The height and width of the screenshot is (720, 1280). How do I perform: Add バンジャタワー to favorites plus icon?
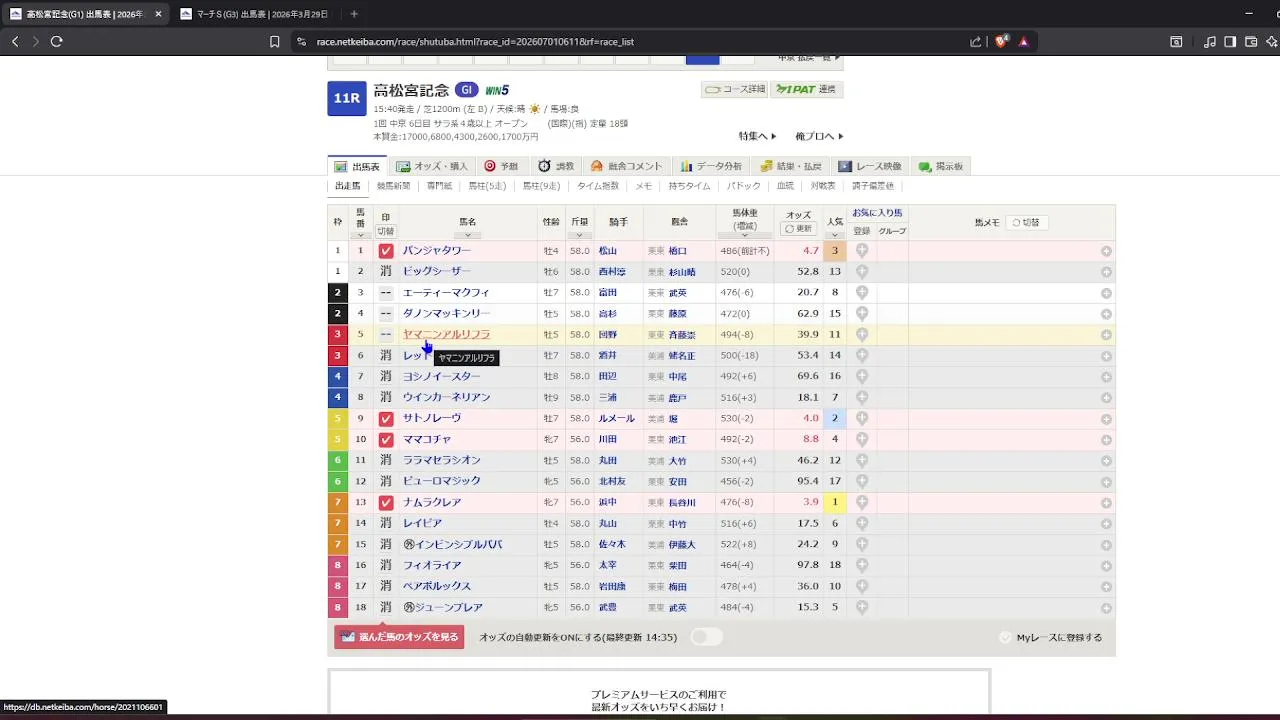pyautogui.click(x=862, y=250)
